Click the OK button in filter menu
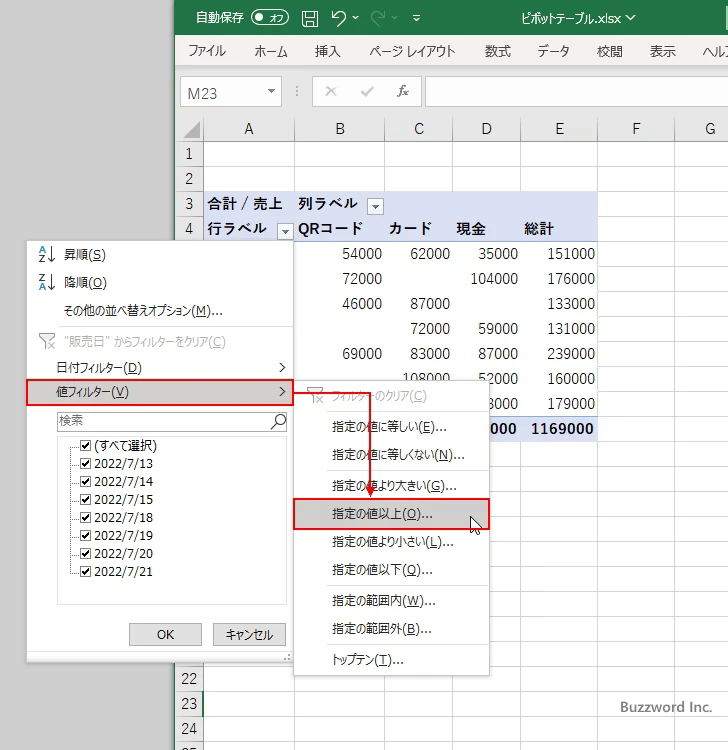The height and width of the screenshot is (750, 728). 165,635
